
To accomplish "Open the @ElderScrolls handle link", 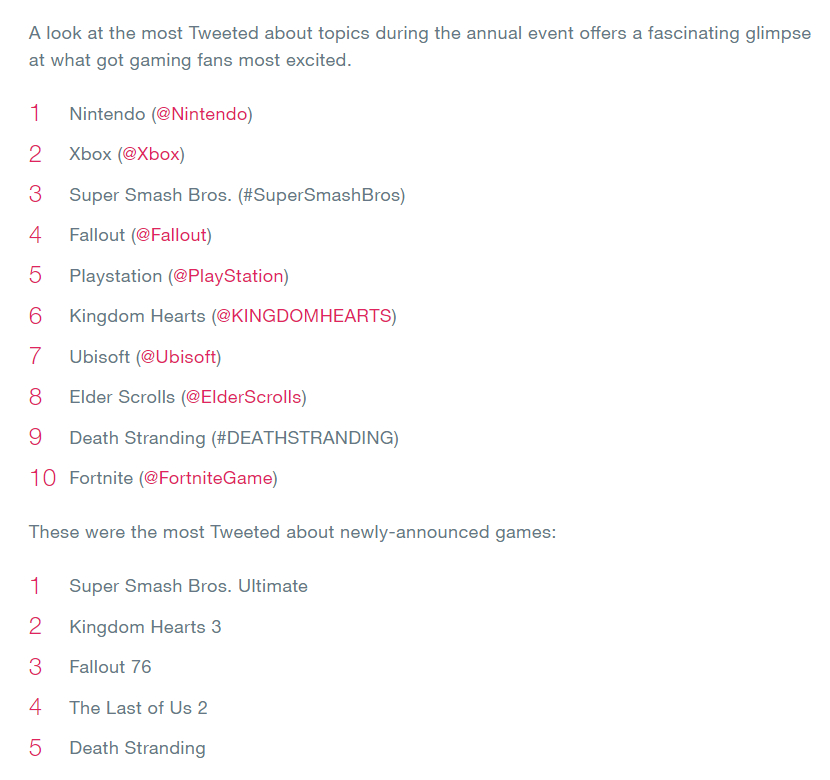I will coord(243,397).
